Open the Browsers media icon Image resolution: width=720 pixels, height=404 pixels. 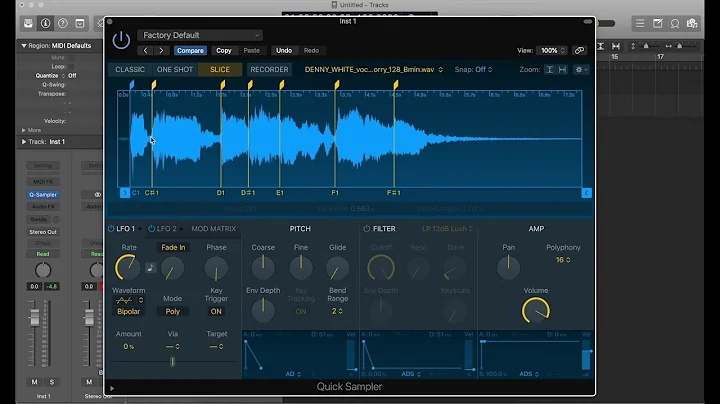(692, 23)
